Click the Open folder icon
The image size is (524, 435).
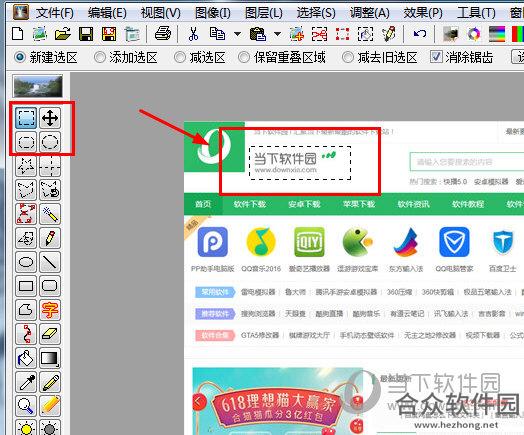coord(62,34)
